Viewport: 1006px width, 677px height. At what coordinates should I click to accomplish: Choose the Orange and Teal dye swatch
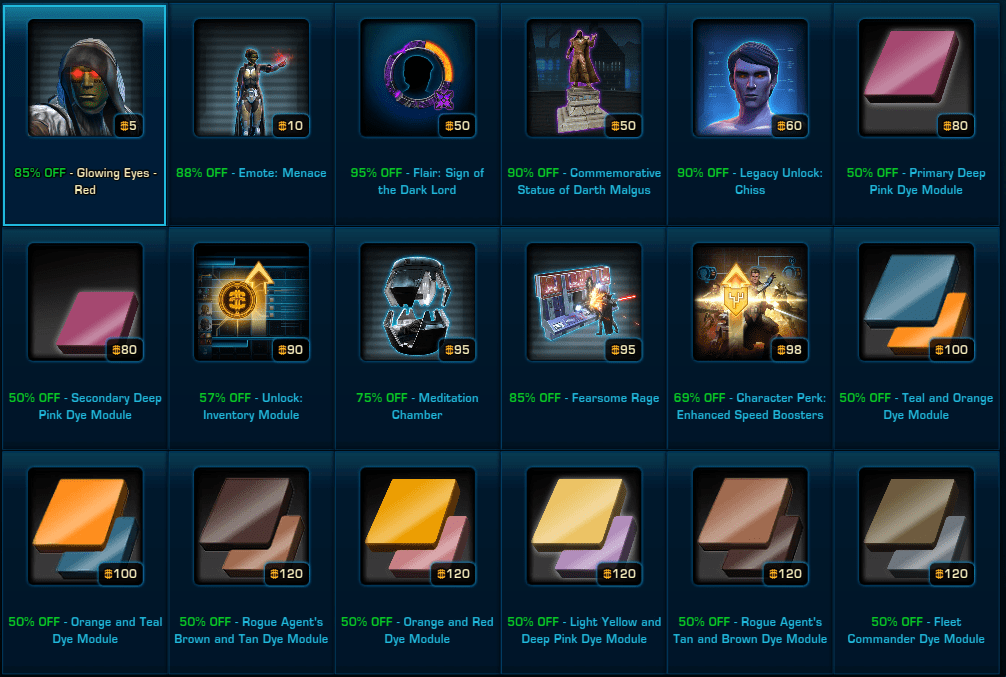(85, 526)
